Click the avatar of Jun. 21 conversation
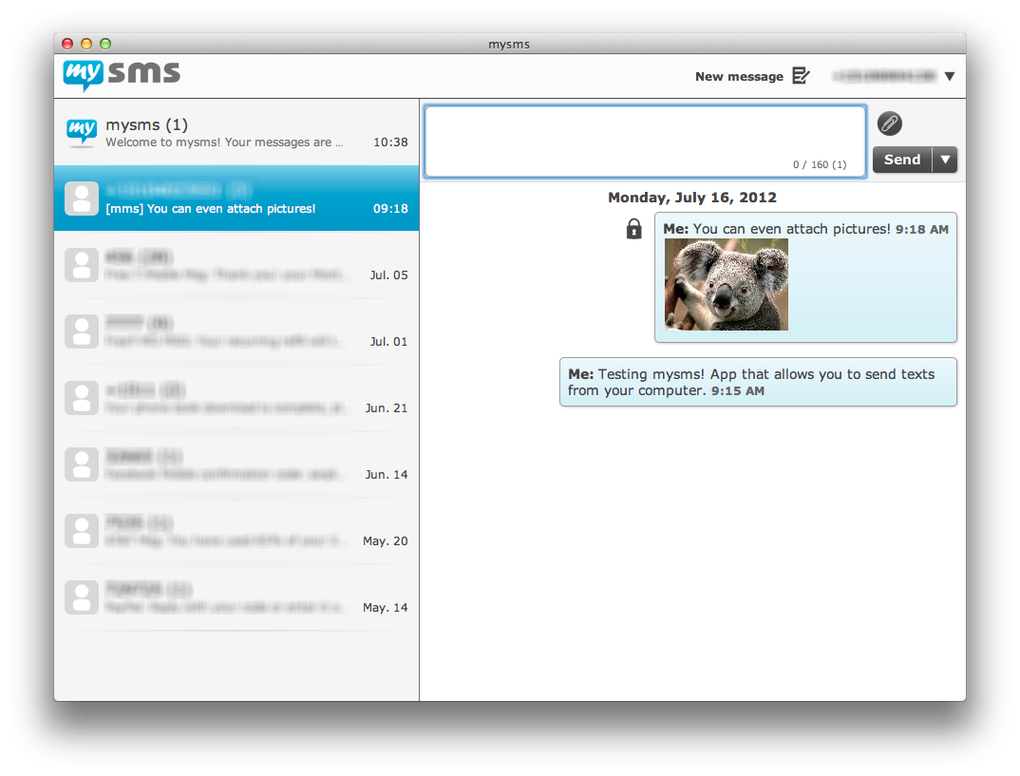The image size is (1020, 776). [81, 398]
